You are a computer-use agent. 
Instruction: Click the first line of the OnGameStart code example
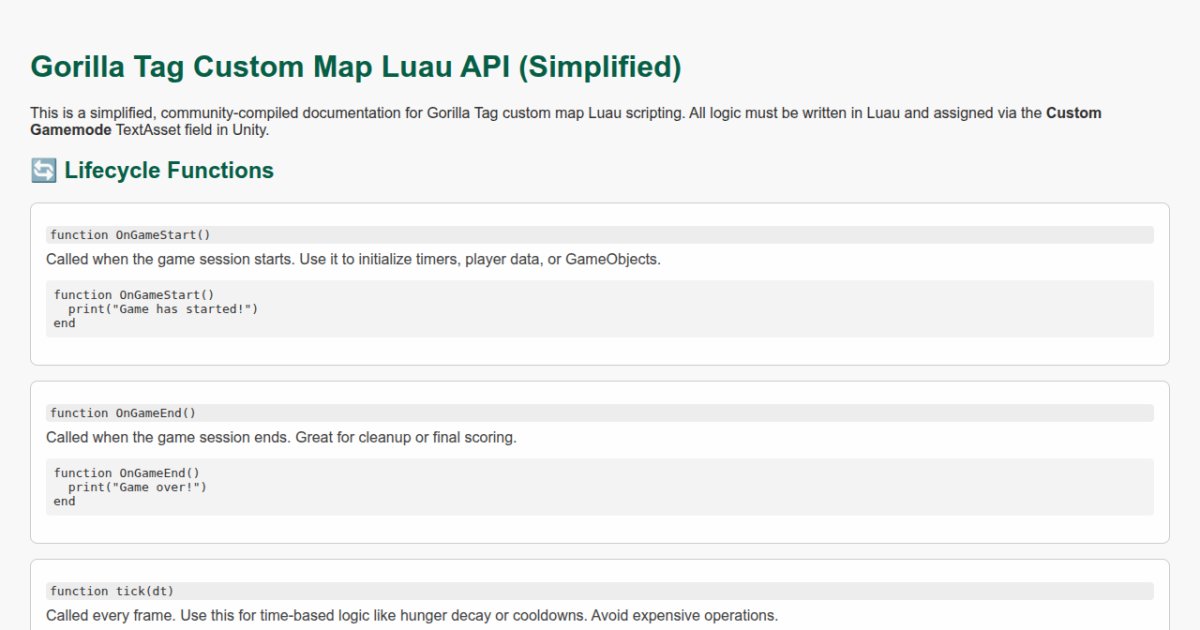click(134, 295)
